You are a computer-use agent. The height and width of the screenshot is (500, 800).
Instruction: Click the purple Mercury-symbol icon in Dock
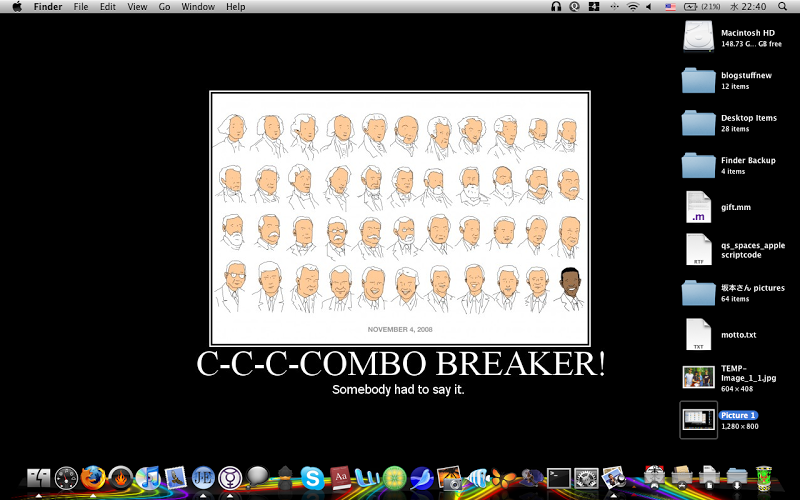pos(230,479)
